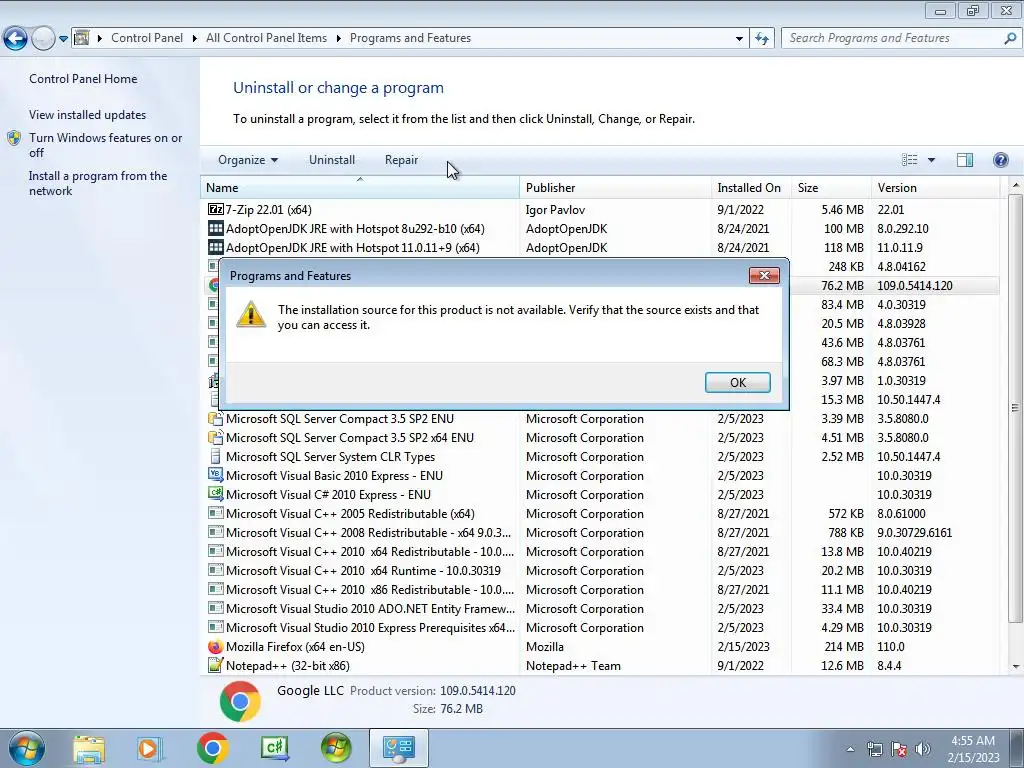The width and height of the screenshot is (1024, 768).
Task: Open recent pages dropdown arrow
Action: tap(63, 39)
